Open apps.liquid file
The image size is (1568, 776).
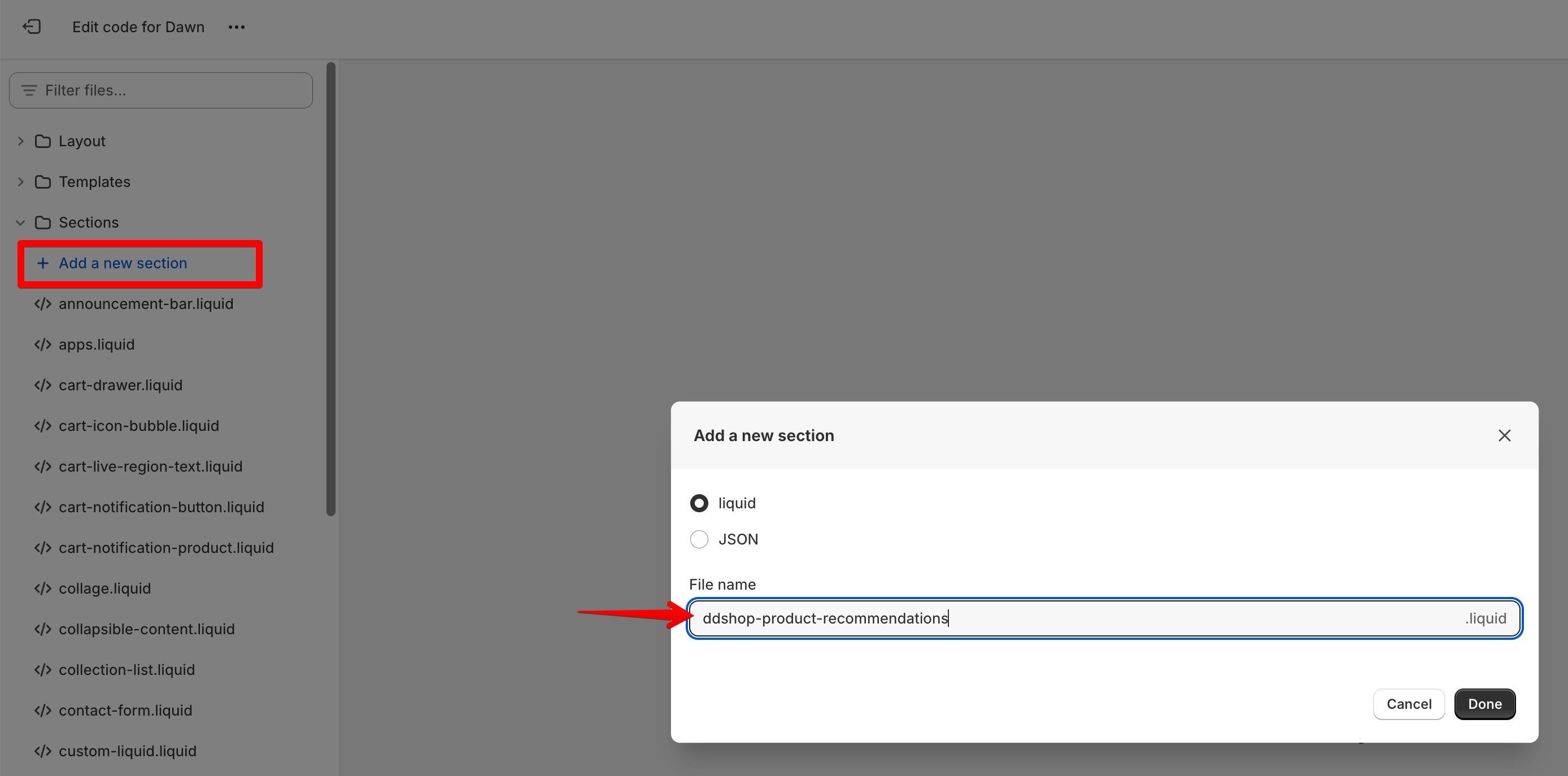click(x=96, y=345)
